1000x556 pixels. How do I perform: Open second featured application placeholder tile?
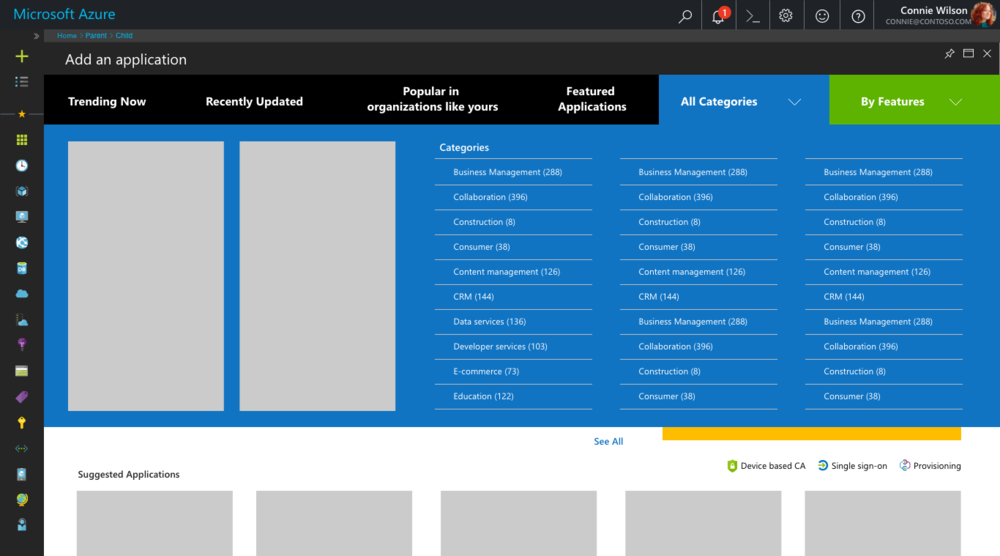coord(318,276)
